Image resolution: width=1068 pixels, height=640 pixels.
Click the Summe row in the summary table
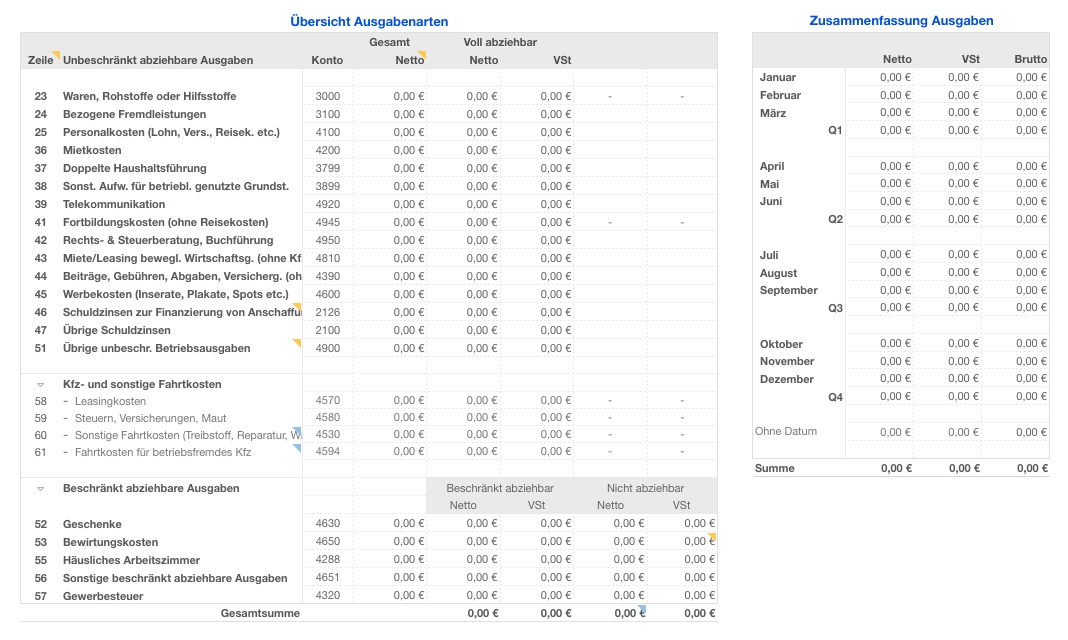(x=775, y=467)
